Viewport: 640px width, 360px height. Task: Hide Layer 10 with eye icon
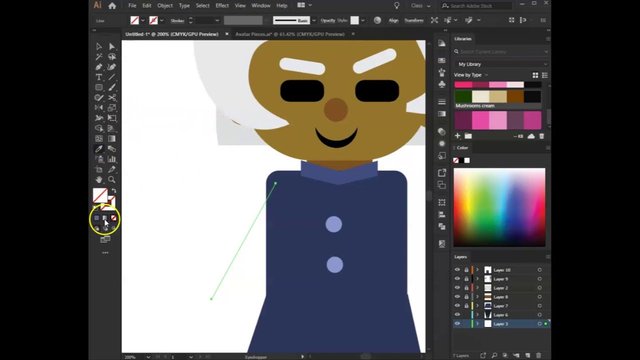click(x=457, y=270)
